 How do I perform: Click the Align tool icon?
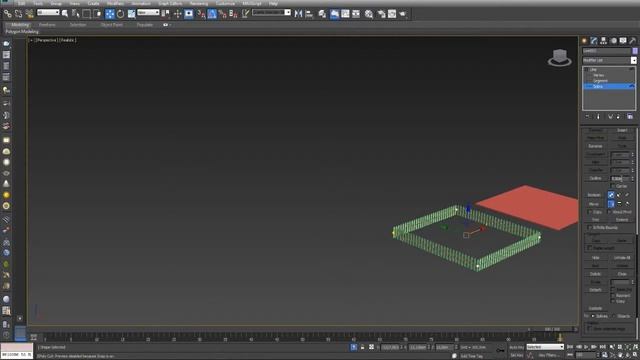(309, 14)
